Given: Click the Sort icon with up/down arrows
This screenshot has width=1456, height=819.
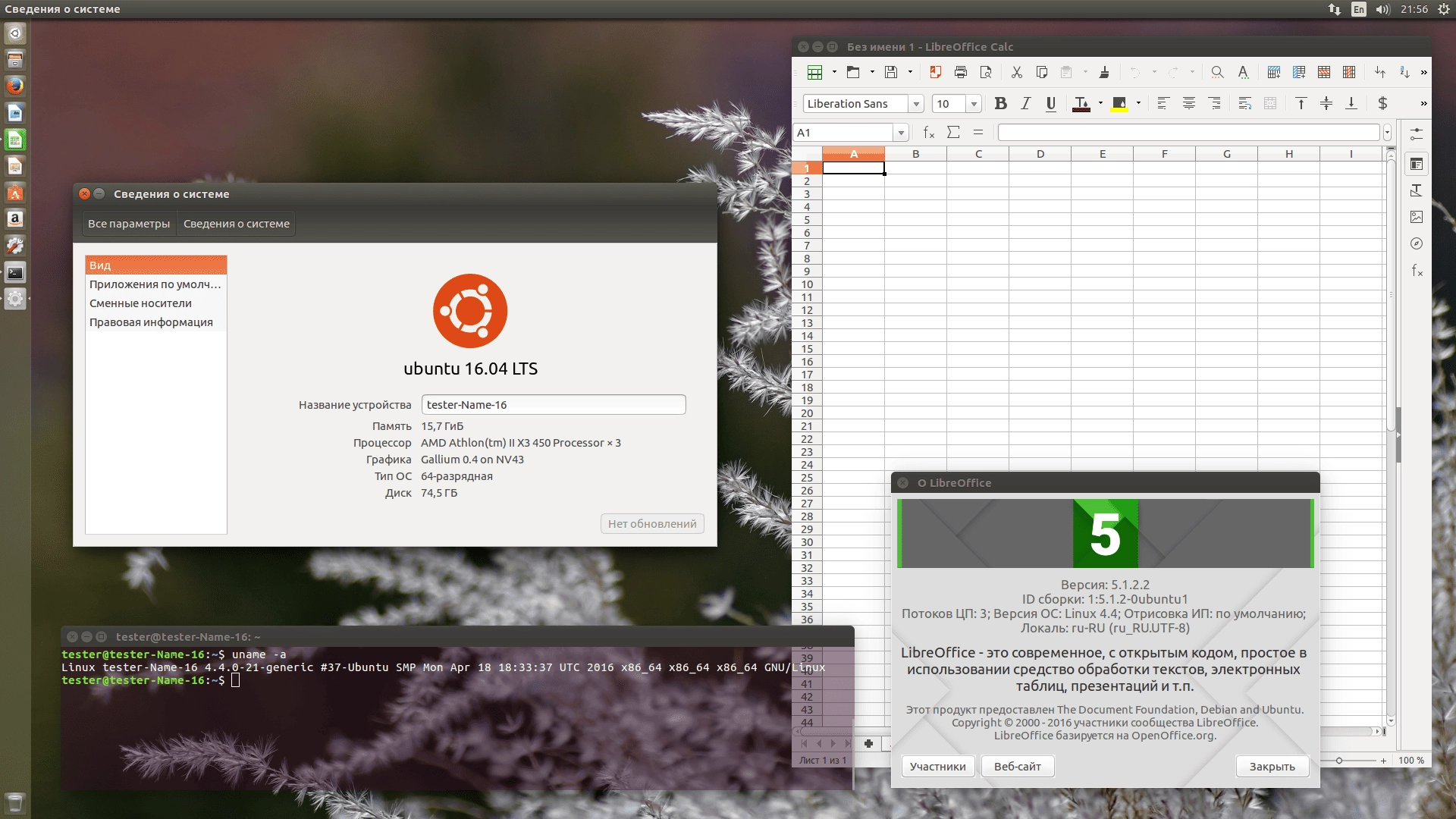Looking at the screenshot, I should coord(1380,72).
